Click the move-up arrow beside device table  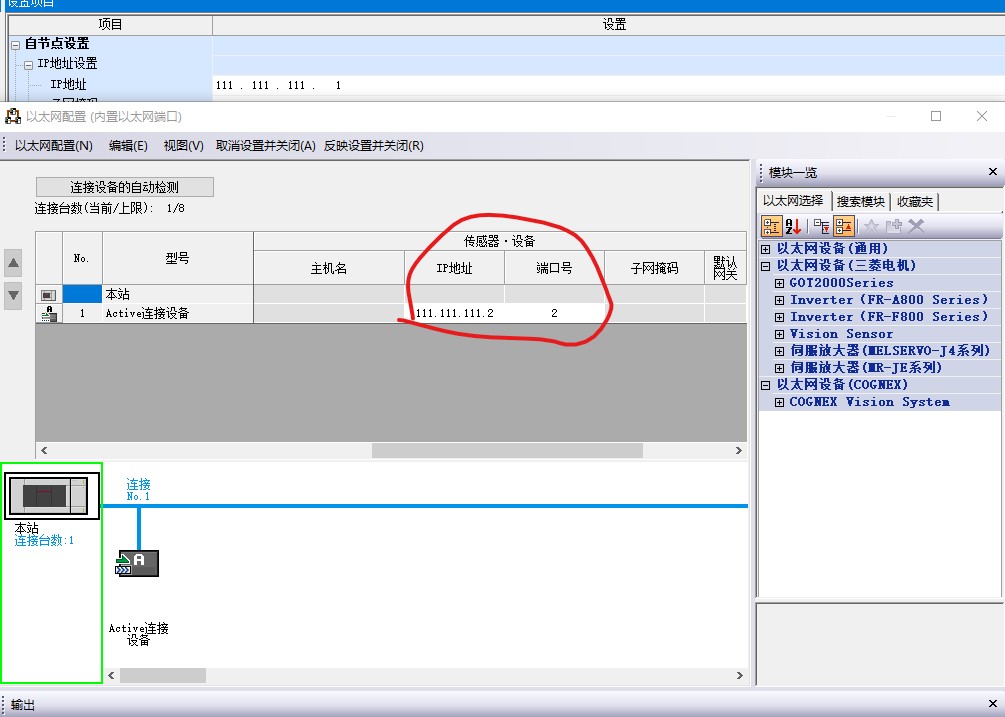pyautogui.click(x=14, y=264)
